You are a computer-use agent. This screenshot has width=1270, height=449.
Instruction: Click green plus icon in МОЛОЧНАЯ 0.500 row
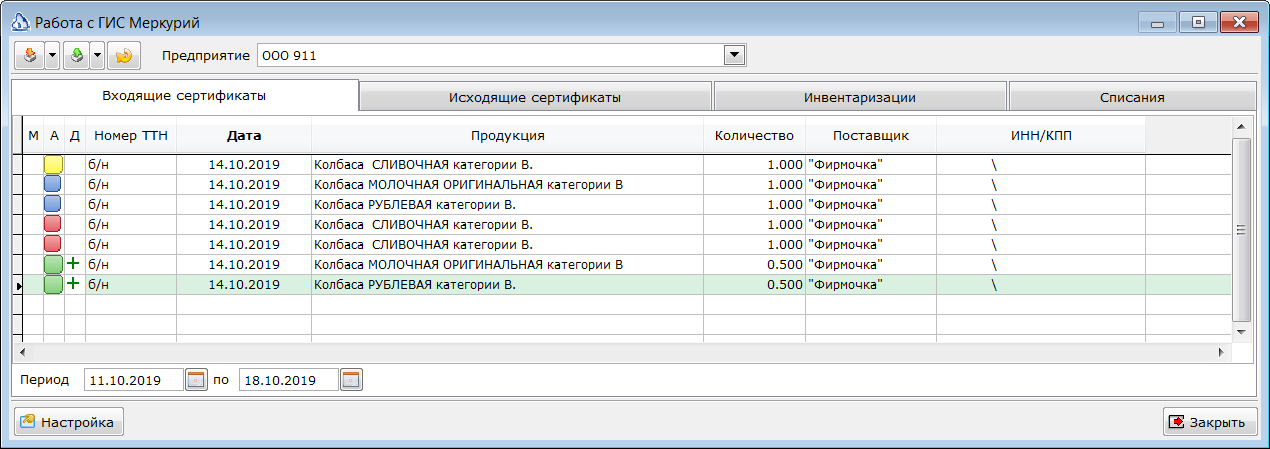[x=73, y=264]
